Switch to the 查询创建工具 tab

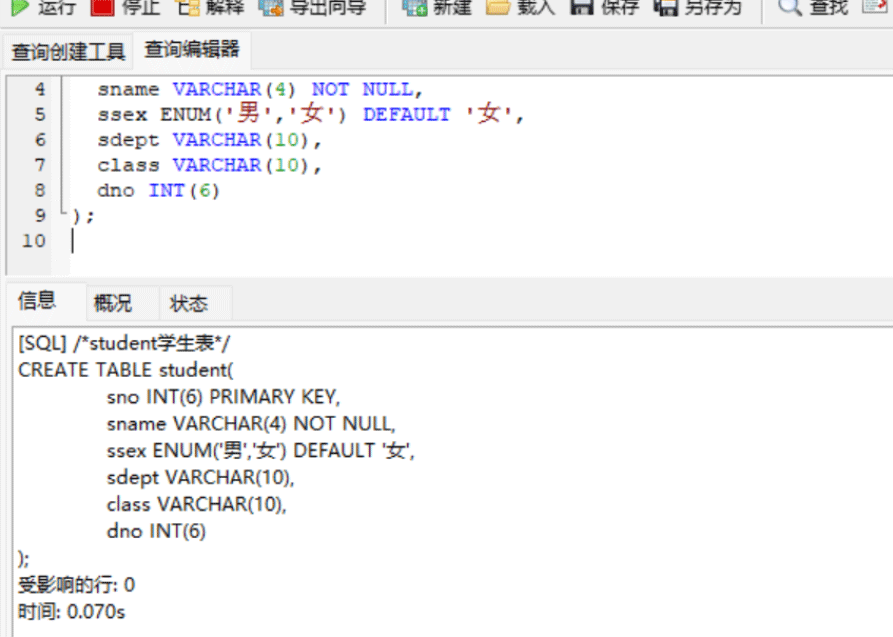pos(68,51)
